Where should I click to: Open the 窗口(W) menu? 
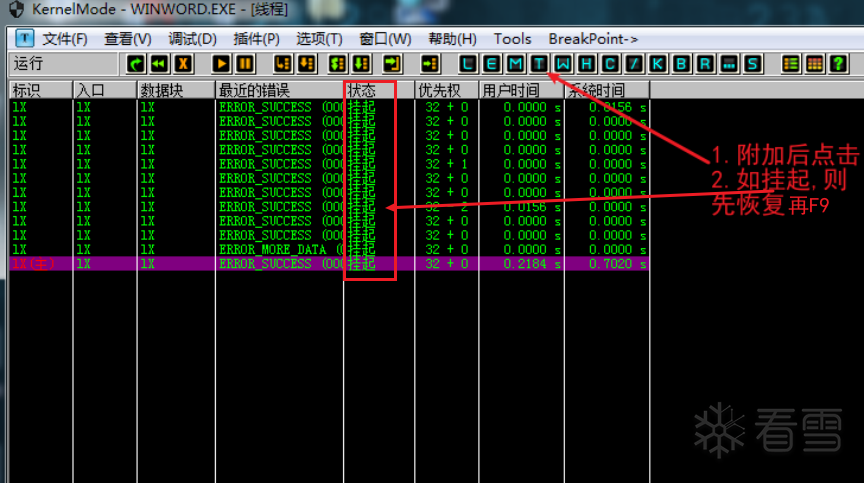tap(385, 39)
